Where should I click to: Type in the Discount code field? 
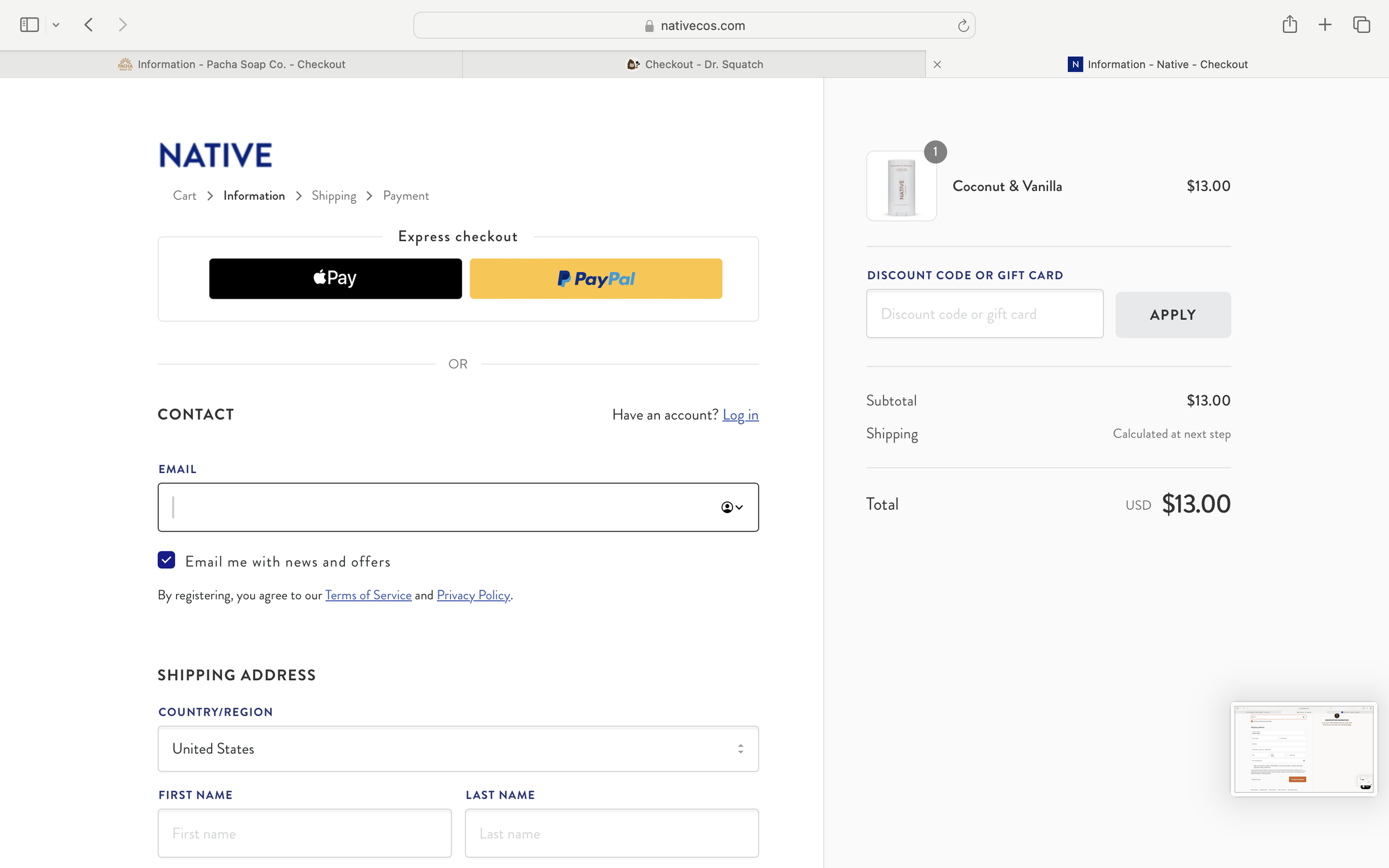pyautogui.click(x=983, y=313)
